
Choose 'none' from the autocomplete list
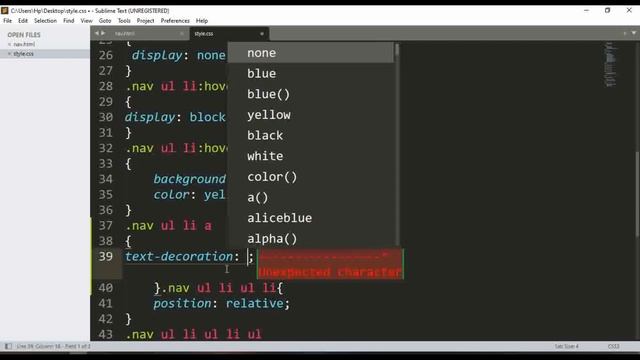[x=311, y=53]
